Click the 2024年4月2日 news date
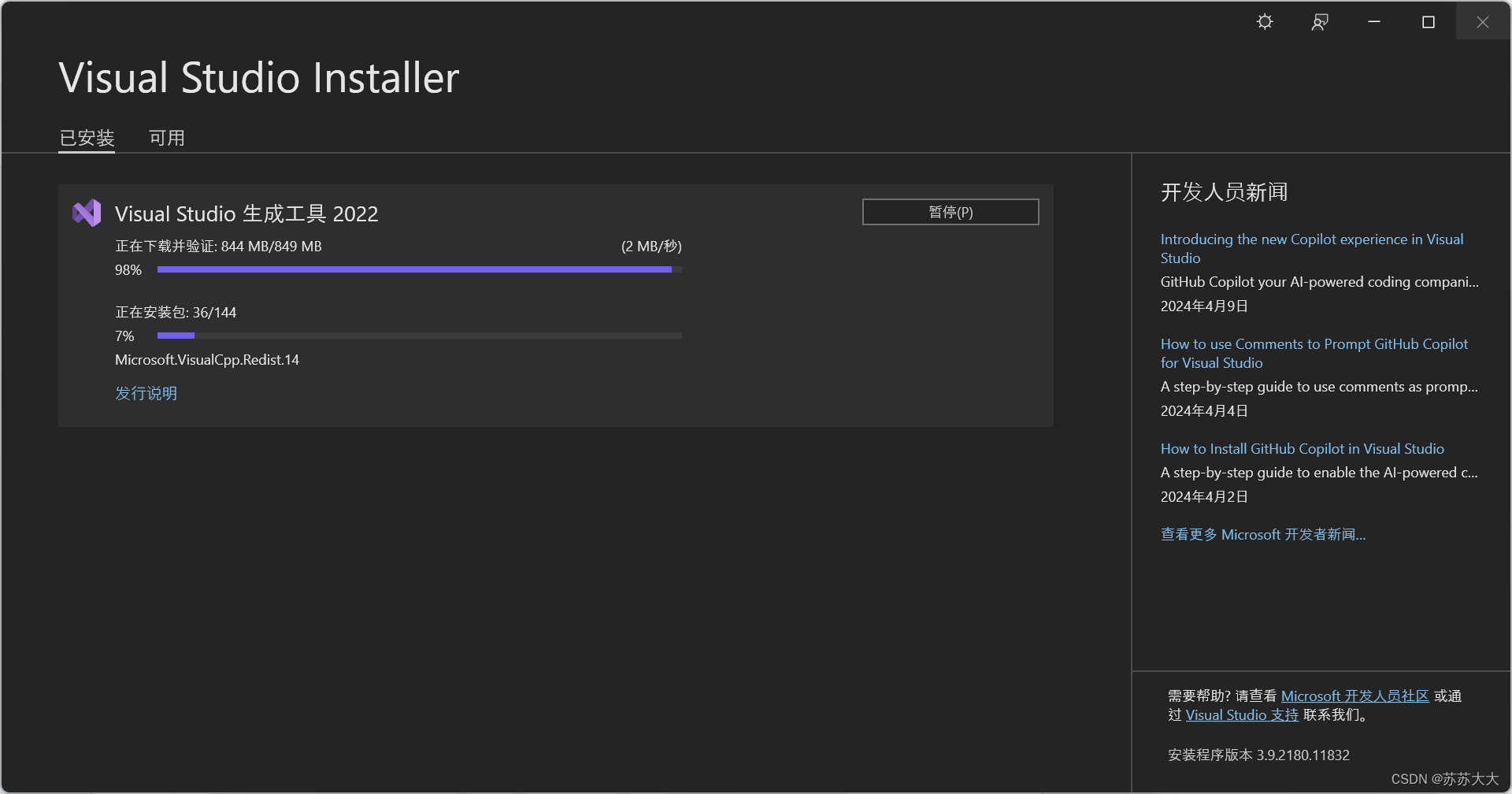 [x=1204, y=496]
